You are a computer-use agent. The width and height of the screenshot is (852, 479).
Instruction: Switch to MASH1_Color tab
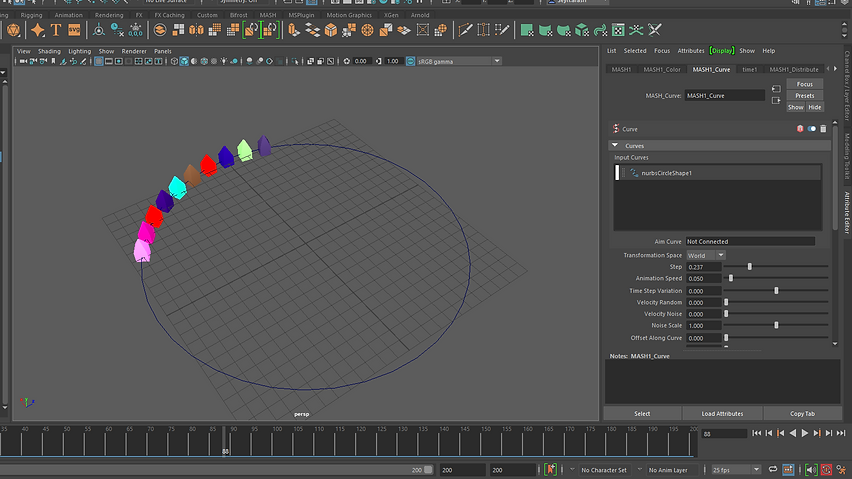(x=662, y=70)
